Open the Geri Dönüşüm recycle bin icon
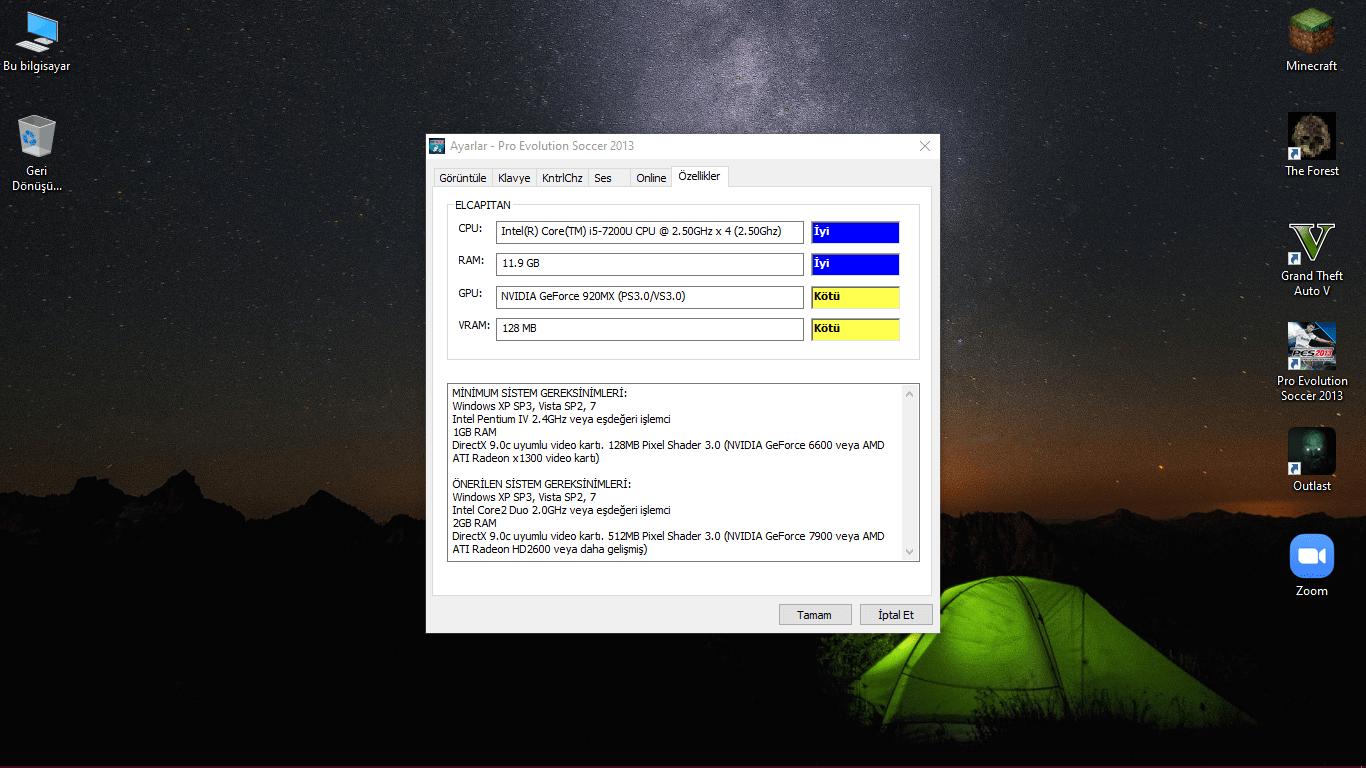 pyautogui.click(x=37, y=153)
